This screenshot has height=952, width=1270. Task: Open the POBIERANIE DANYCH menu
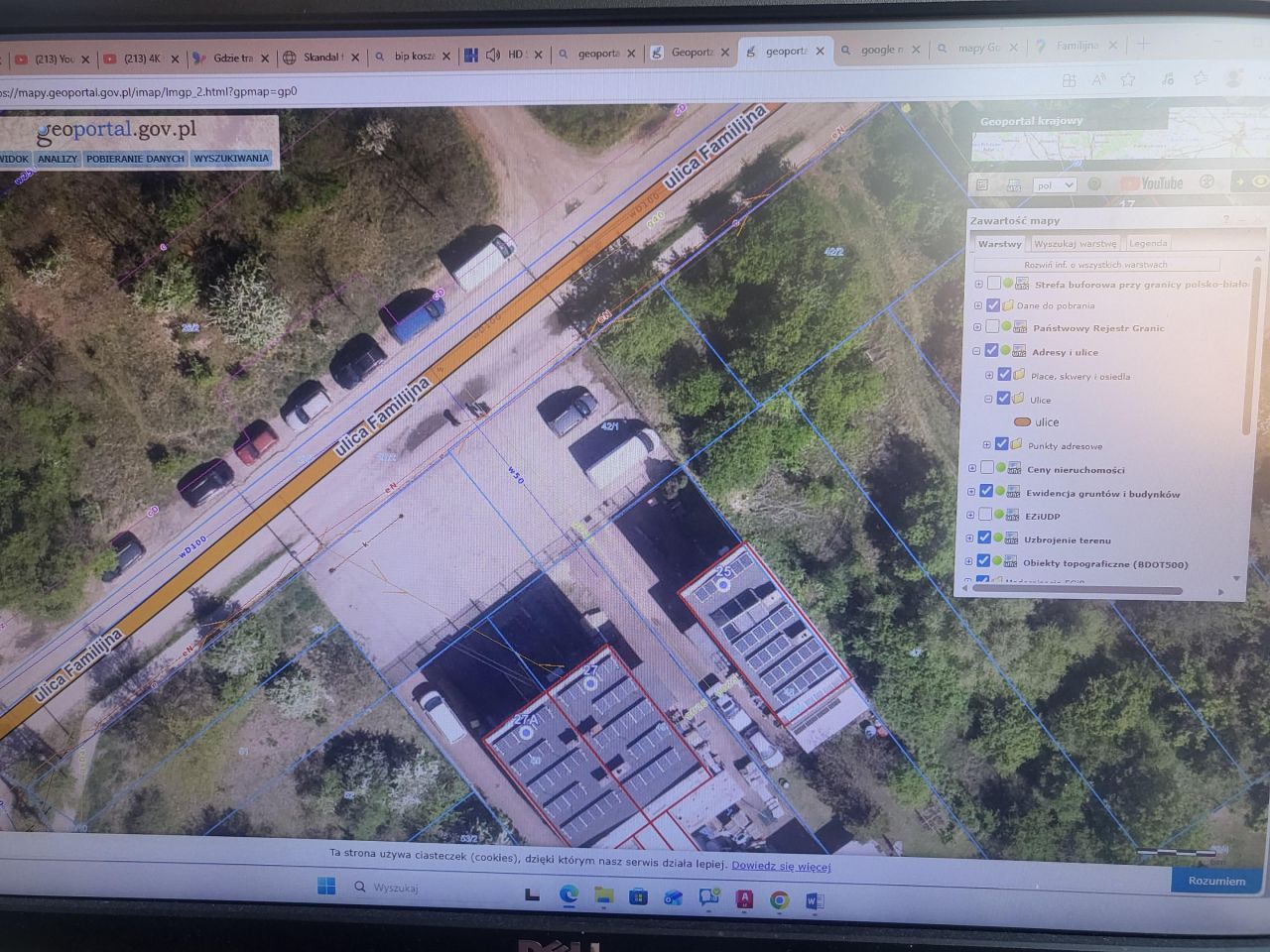point(135,159)
